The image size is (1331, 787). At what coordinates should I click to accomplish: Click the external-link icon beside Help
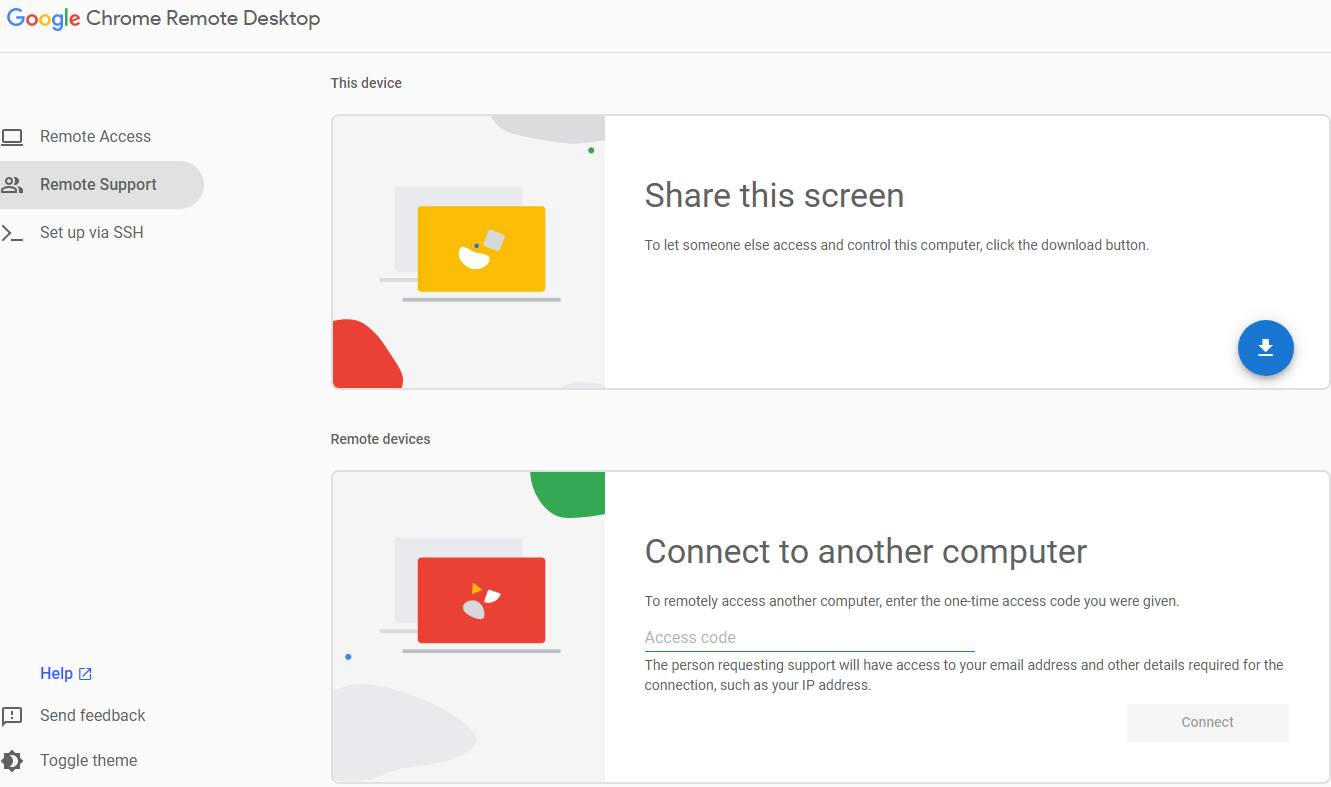[85, 674]
